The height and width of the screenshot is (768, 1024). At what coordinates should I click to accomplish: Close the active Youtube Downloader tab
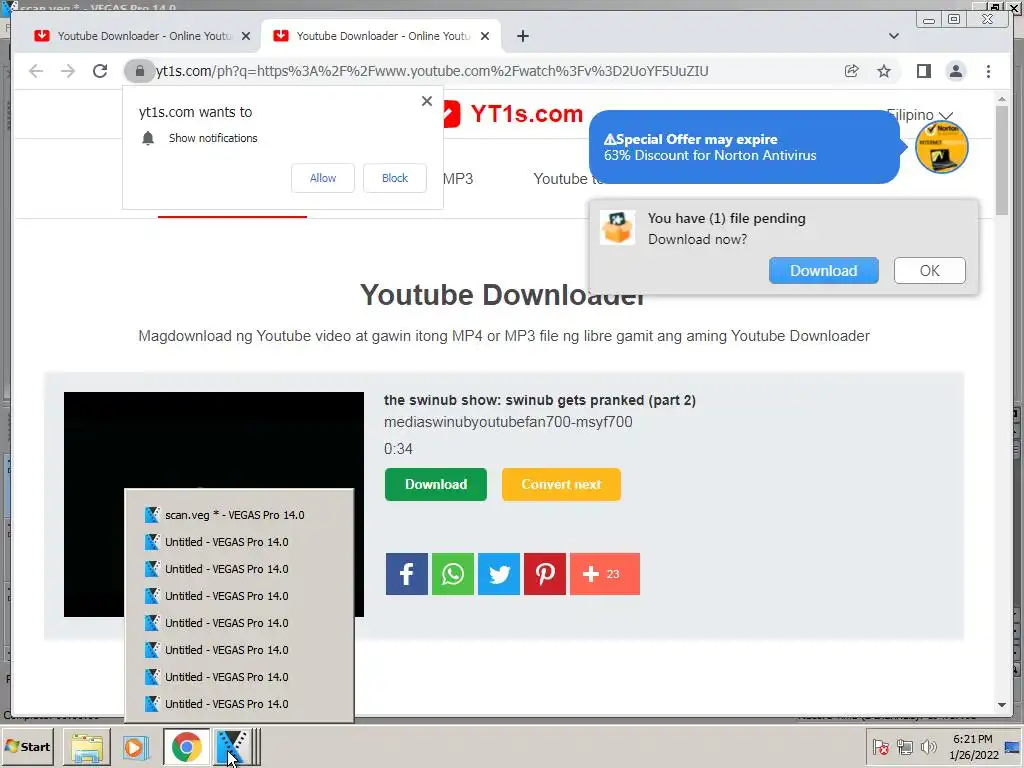pos(485,36)
